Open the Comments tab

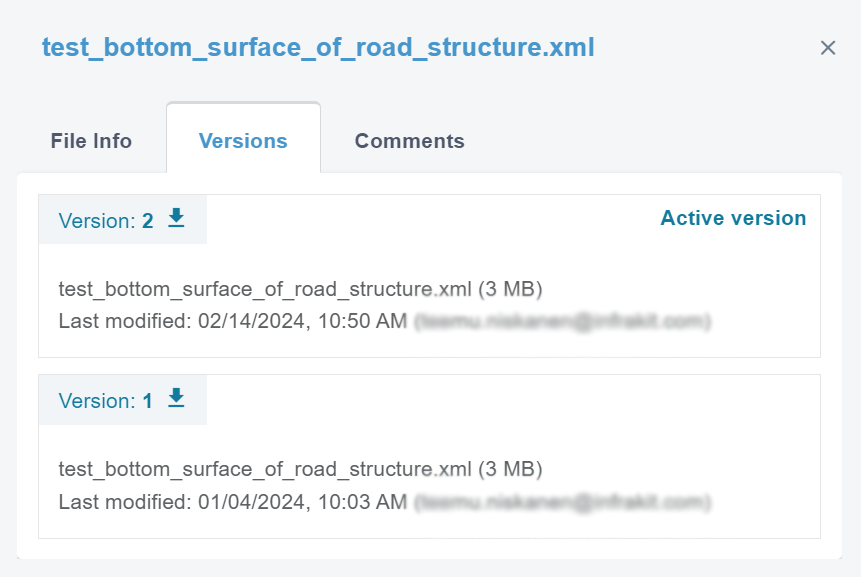(409, 141)
